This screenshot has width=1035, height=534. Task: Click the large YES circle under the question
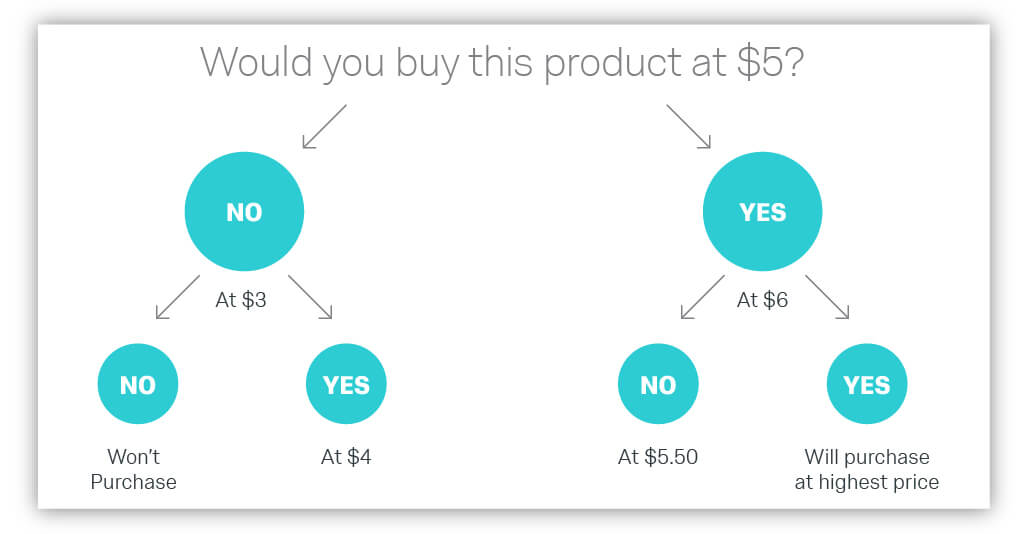click(762, 211)
